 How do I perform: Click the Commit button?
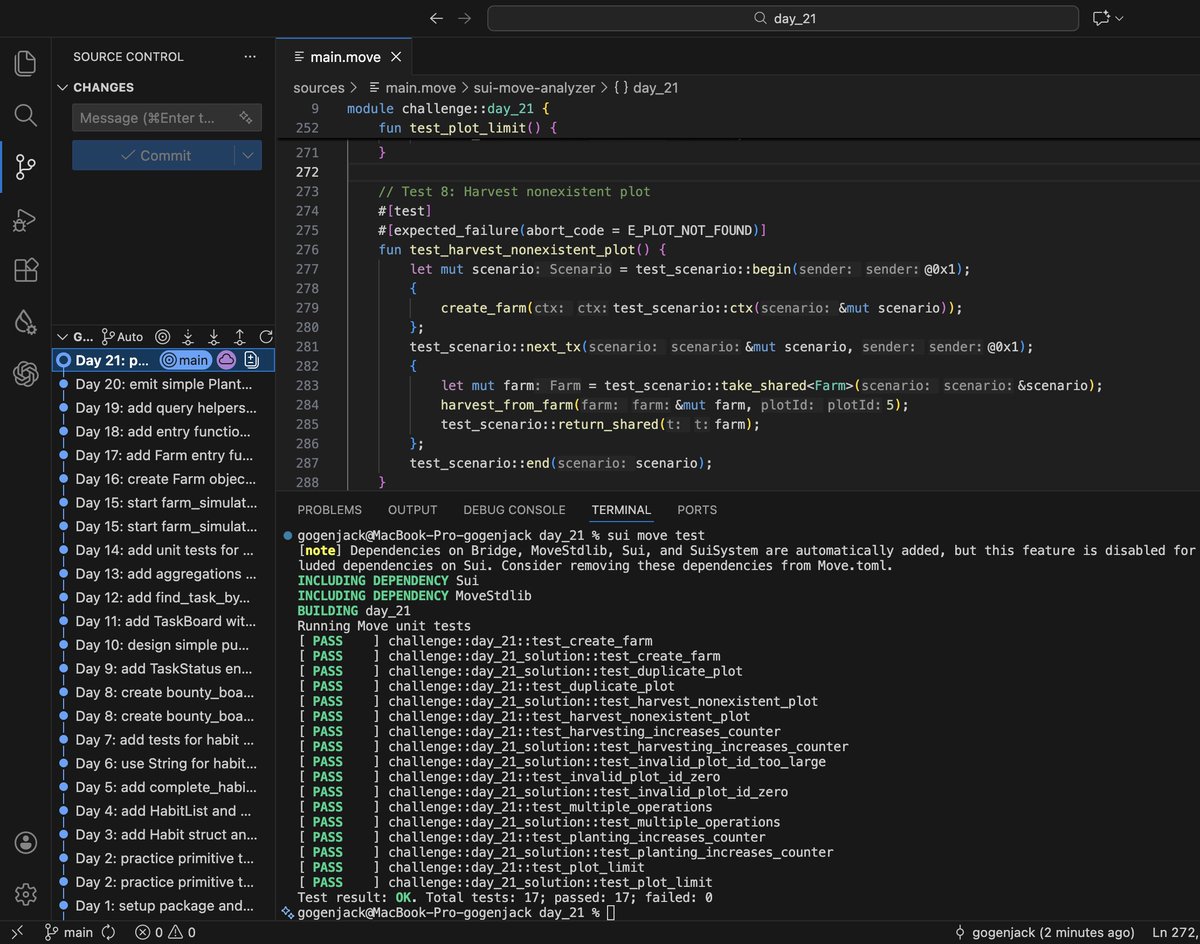click(154, 155)
